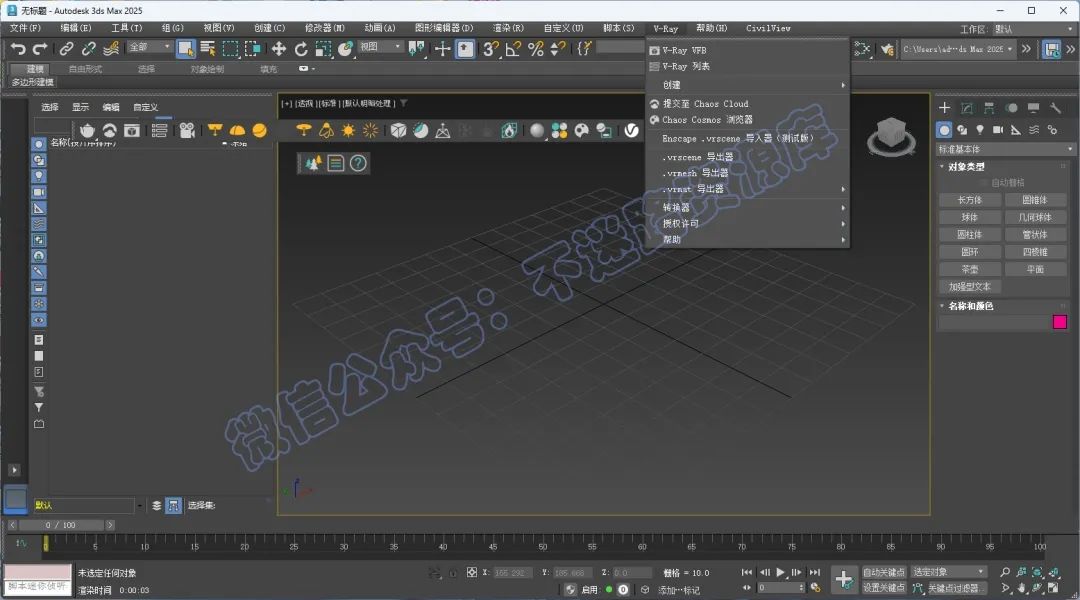Open the 渲染(R) menu

tap(508, 28)
